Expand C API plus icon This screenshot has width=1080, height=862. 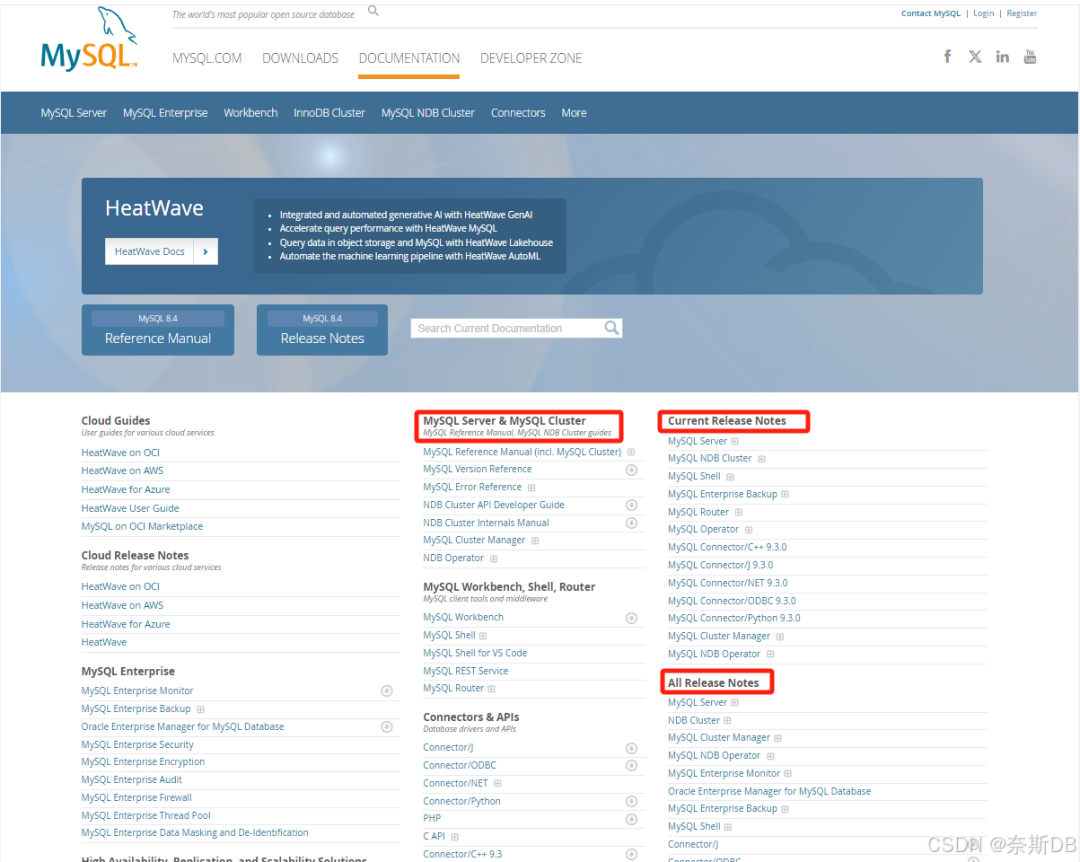point(455,837)
